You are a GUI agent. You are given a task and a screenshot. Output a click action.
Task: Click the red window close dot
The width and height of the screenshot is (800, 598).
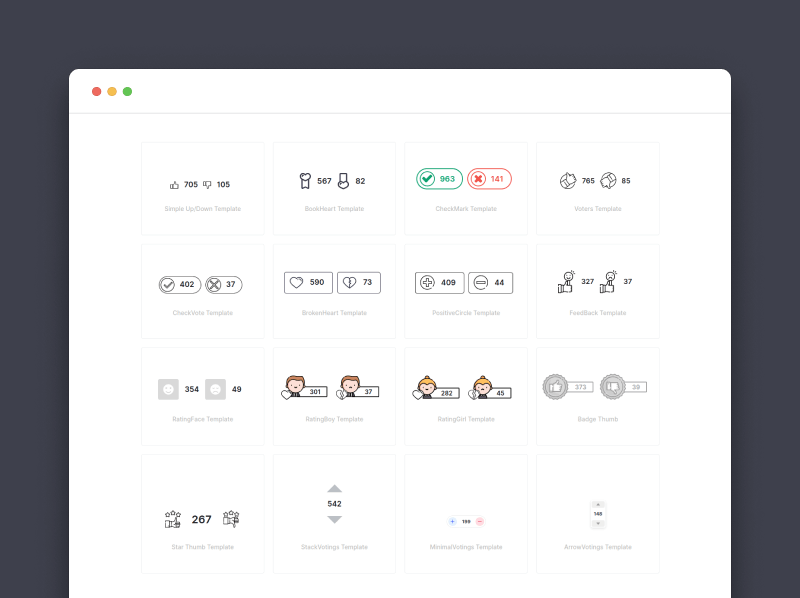96,91
